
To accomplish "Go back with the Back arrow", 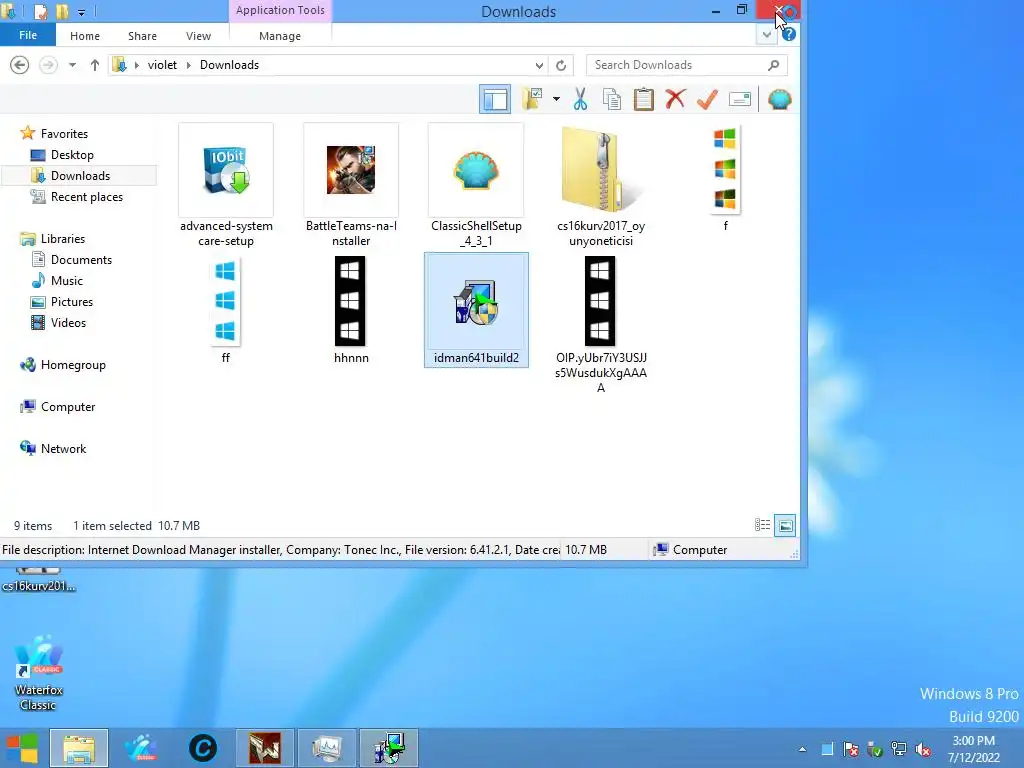I will click(20, 65).
